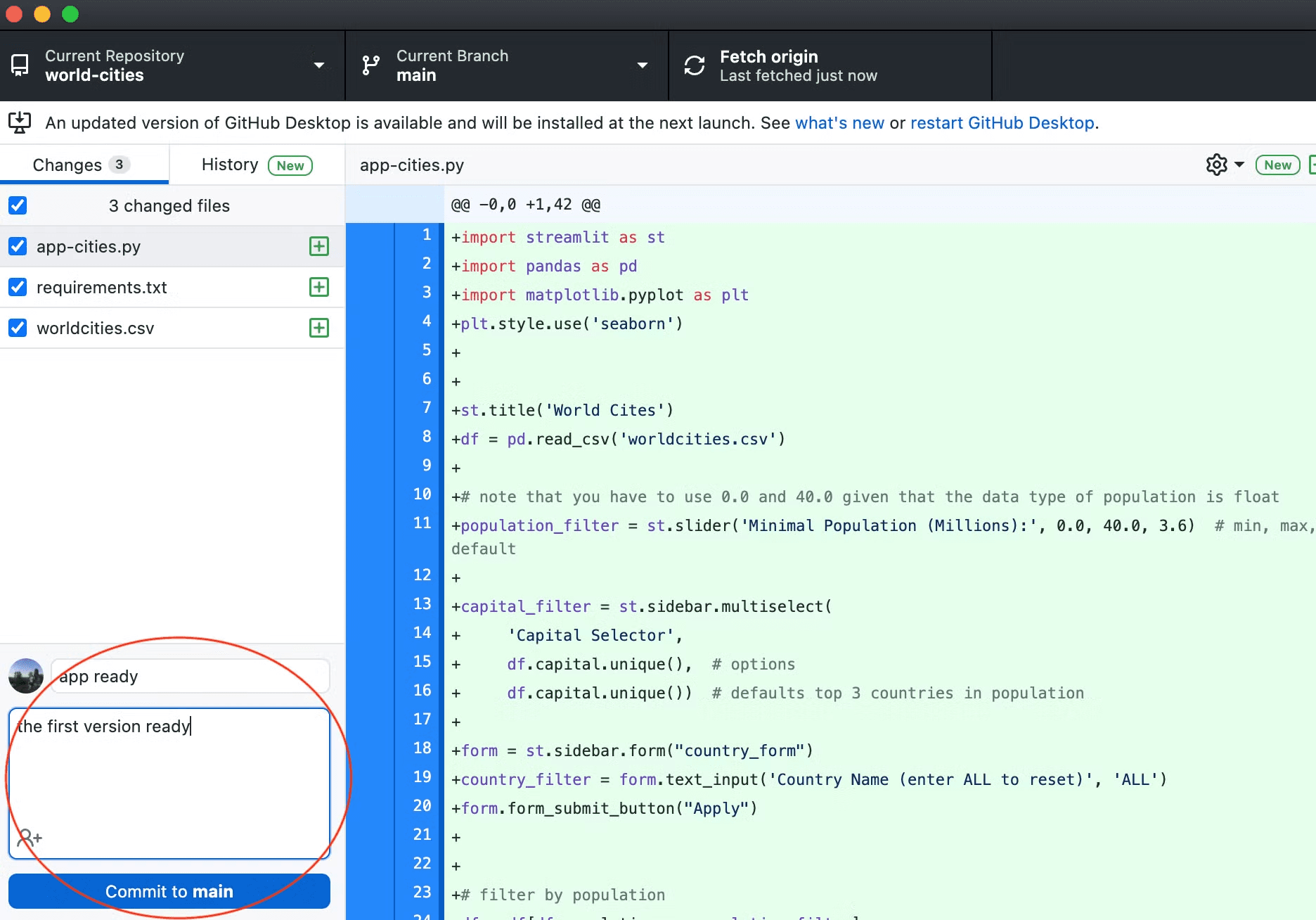Image resolution: width=1316 pixels, height=920 pixels.
Task: Uncheck the app-cities.py checkbox
Action: click(18, 246)
